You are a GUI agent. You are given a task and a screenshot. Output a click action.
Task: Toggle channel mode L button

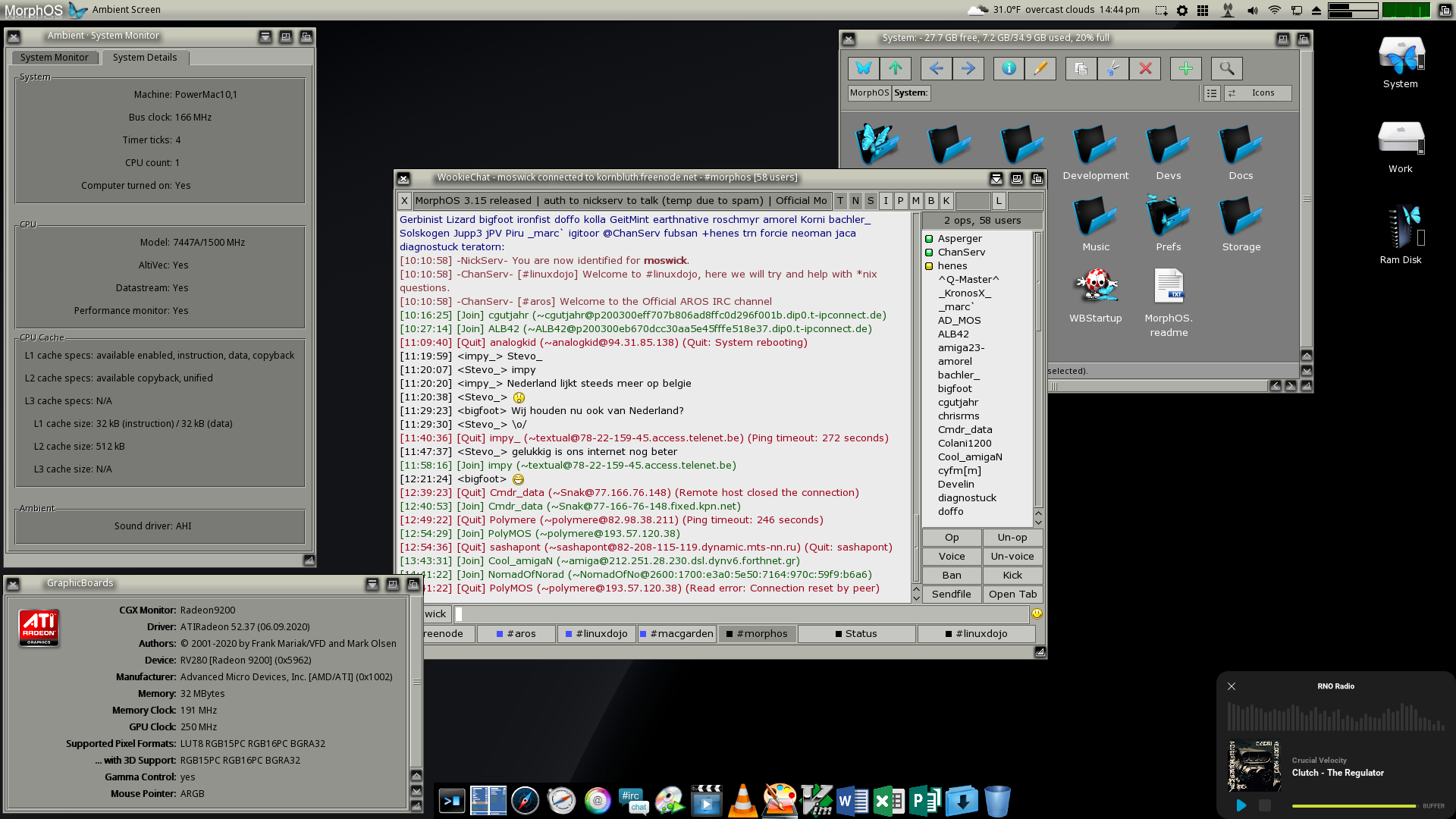(x=999, y=201)
